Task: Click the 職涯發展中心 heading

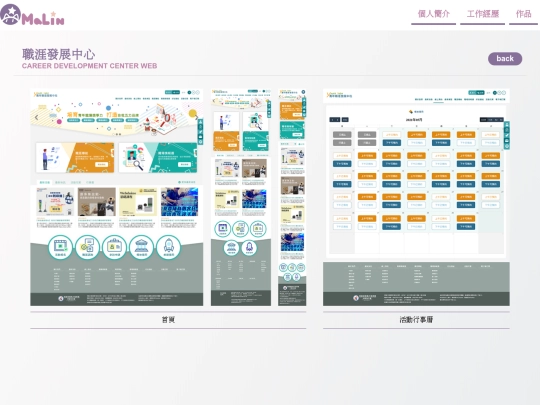Action: tap(59, 54)
